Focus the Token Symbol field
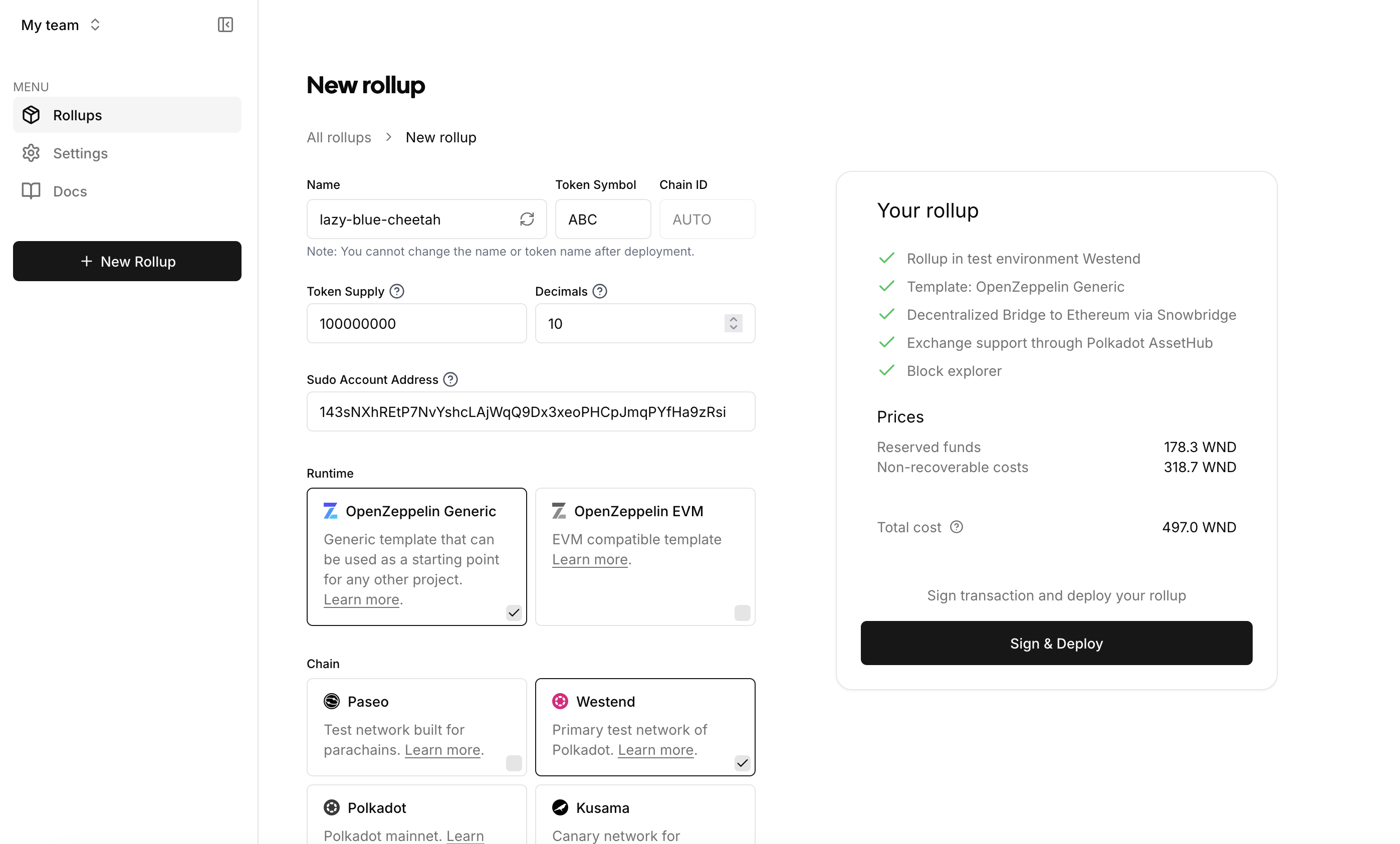The height and width of the screenshot is (844, 1400). click(603, 219)
